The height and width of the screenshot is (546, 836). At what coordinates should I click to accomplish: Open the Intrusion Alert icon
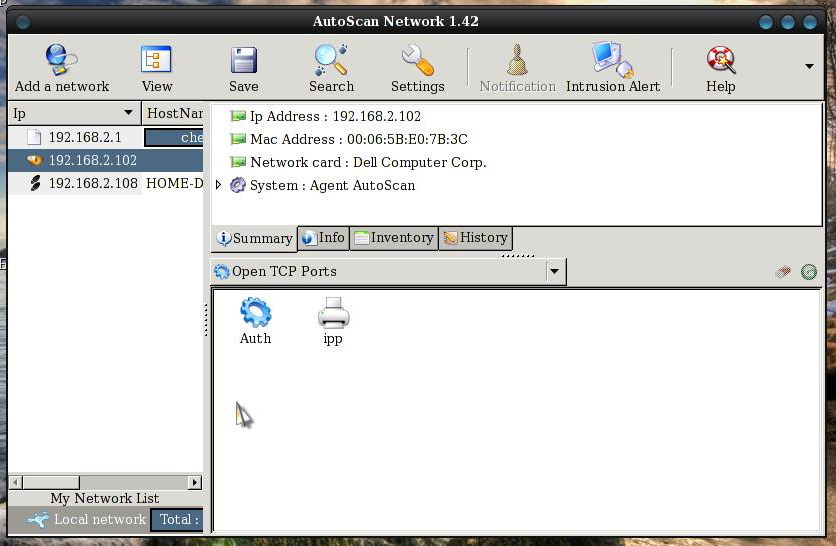612,60
